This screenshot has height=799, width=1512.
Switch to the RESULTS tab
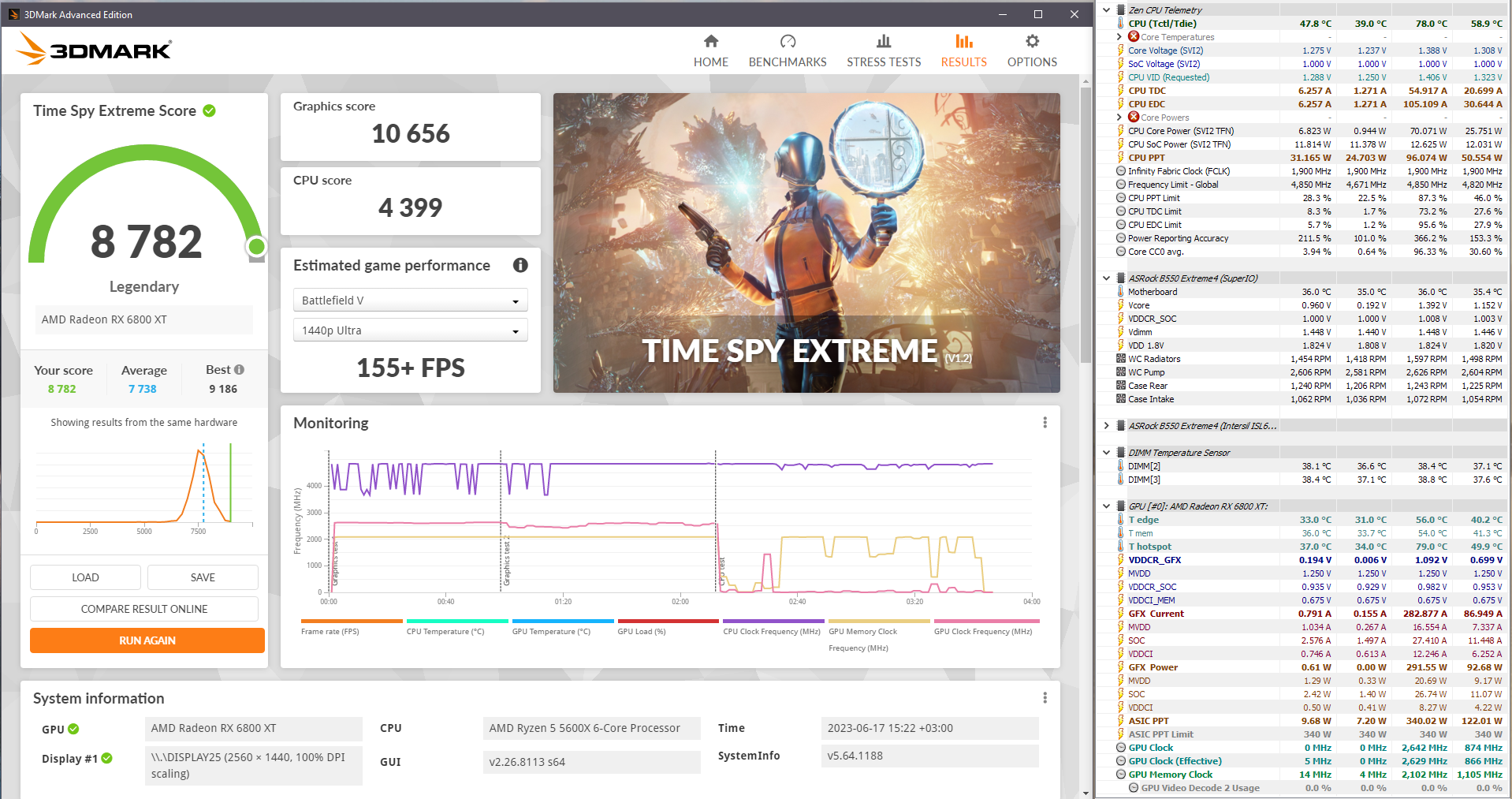[964, 51]
